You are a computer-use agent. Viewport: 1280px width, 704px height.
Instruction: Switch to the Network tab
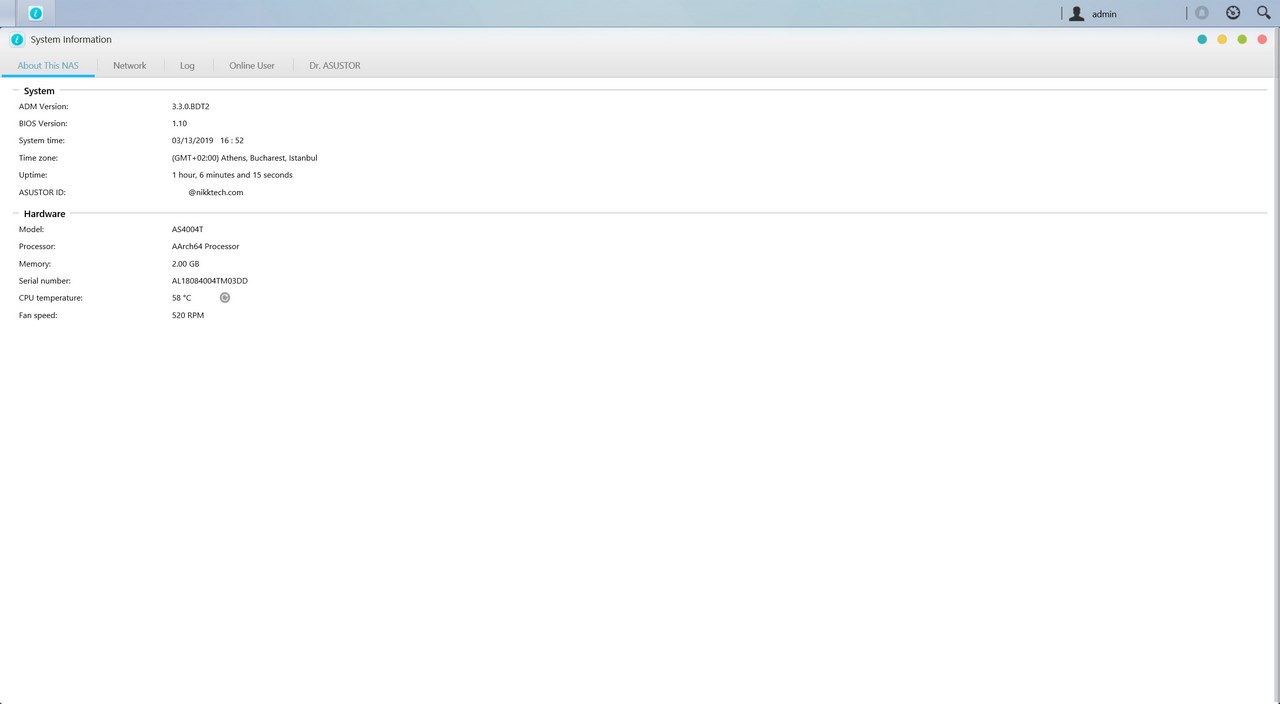click(x=130, y=66)
